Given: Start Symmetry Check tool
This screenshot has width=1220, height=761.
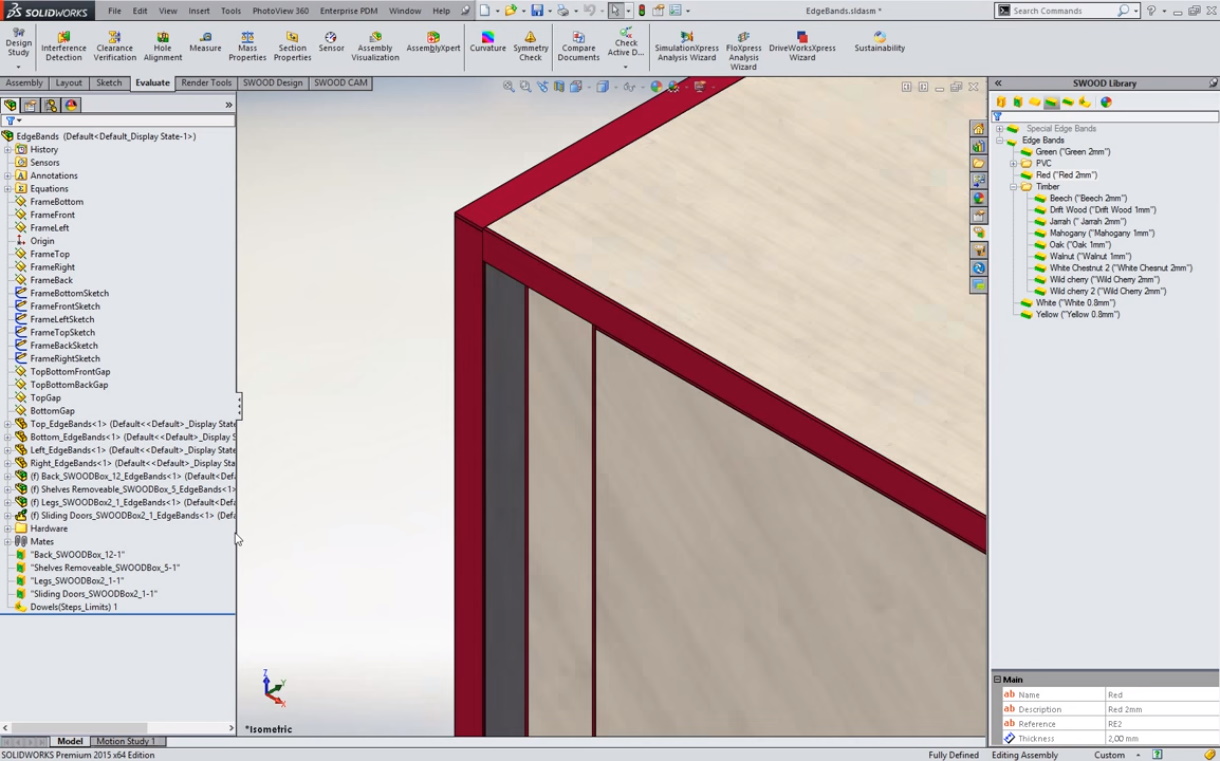Looking at the screenshot, I should pyautogui.click(x=530, y=46).
